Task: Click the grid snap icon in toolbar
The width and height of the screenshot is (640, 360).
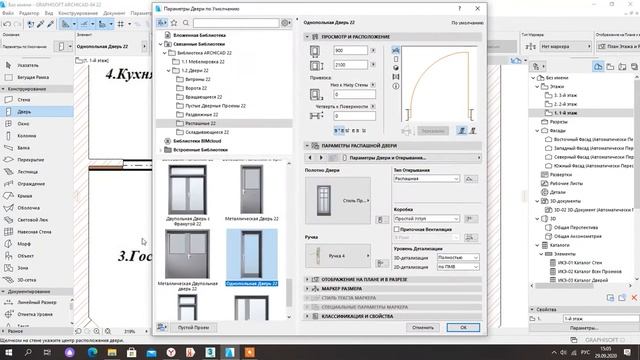Action: 121,24
